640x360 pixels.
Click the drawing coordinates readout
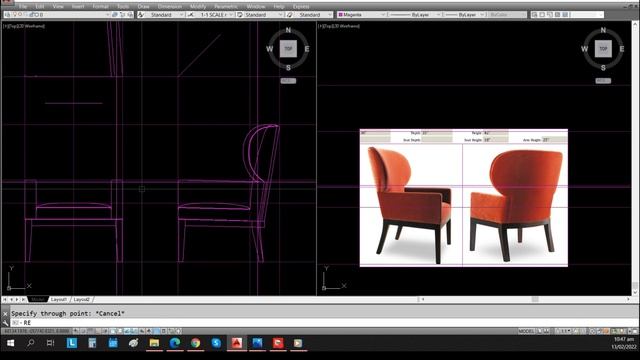37,331
